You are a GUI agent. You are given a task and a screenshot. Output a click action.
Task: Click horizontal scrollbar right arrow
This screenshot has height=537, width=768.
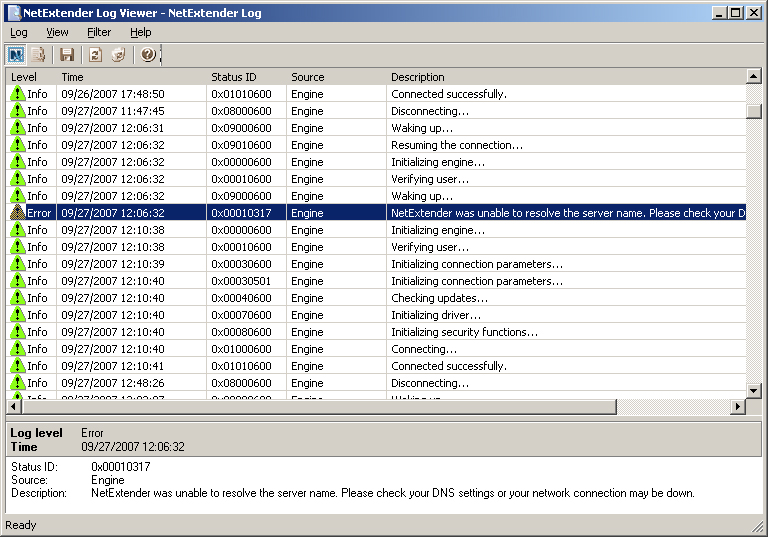738,406
